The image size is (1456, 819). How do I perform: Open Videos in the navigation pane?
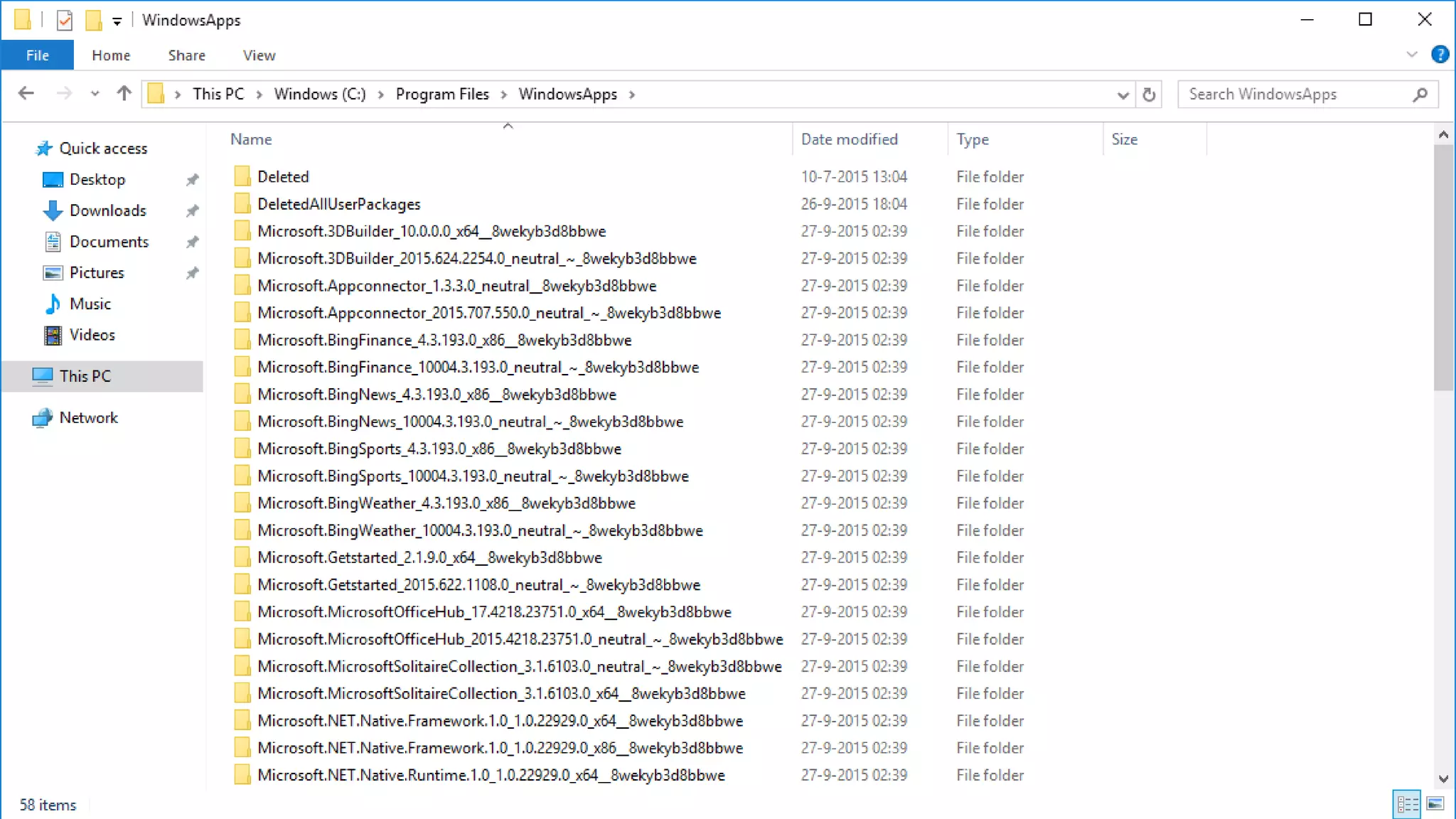[x=92, y=334]
